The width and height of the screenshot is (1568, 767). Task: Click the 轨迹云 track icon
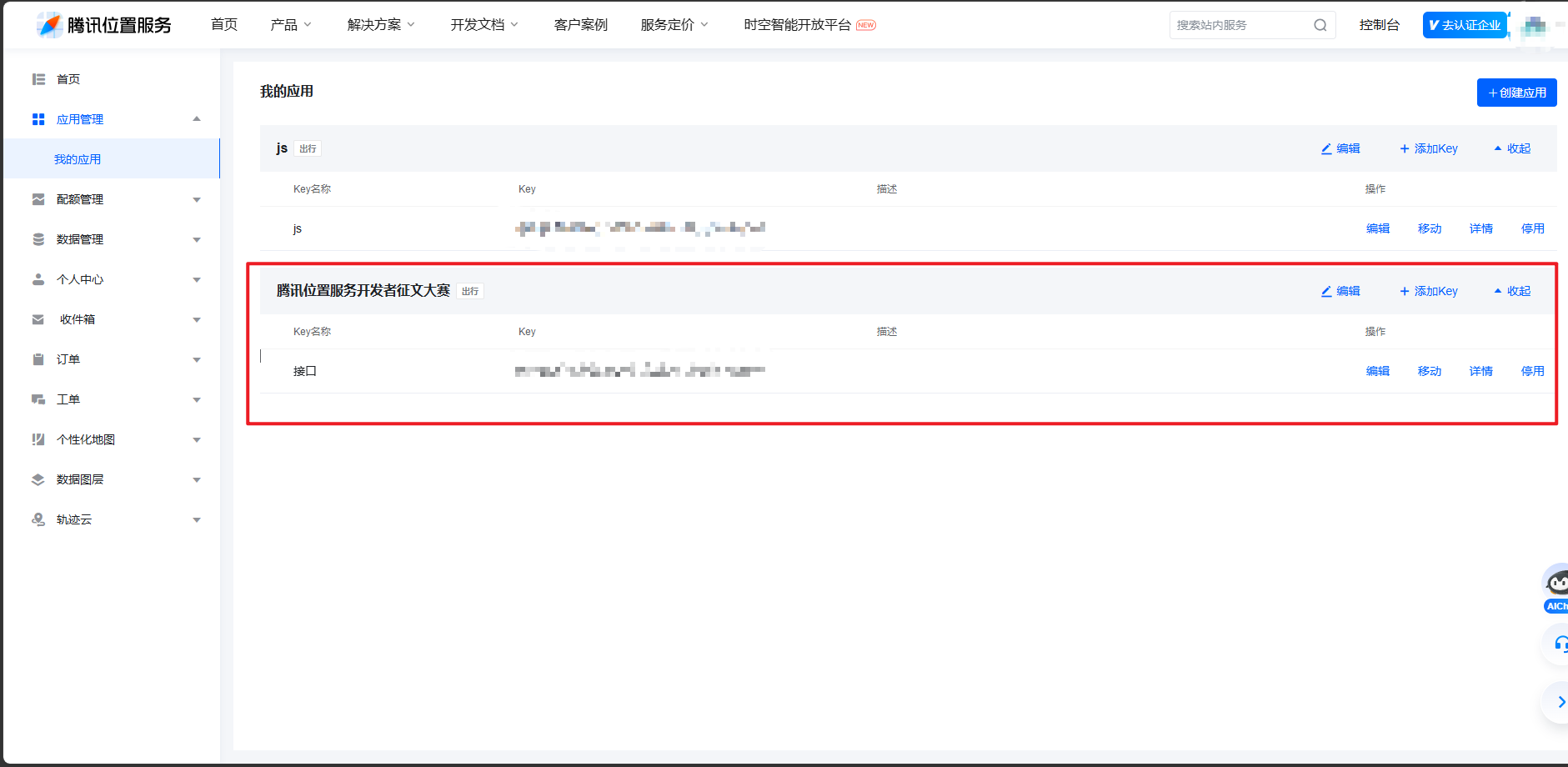click(x=38, y=519)
